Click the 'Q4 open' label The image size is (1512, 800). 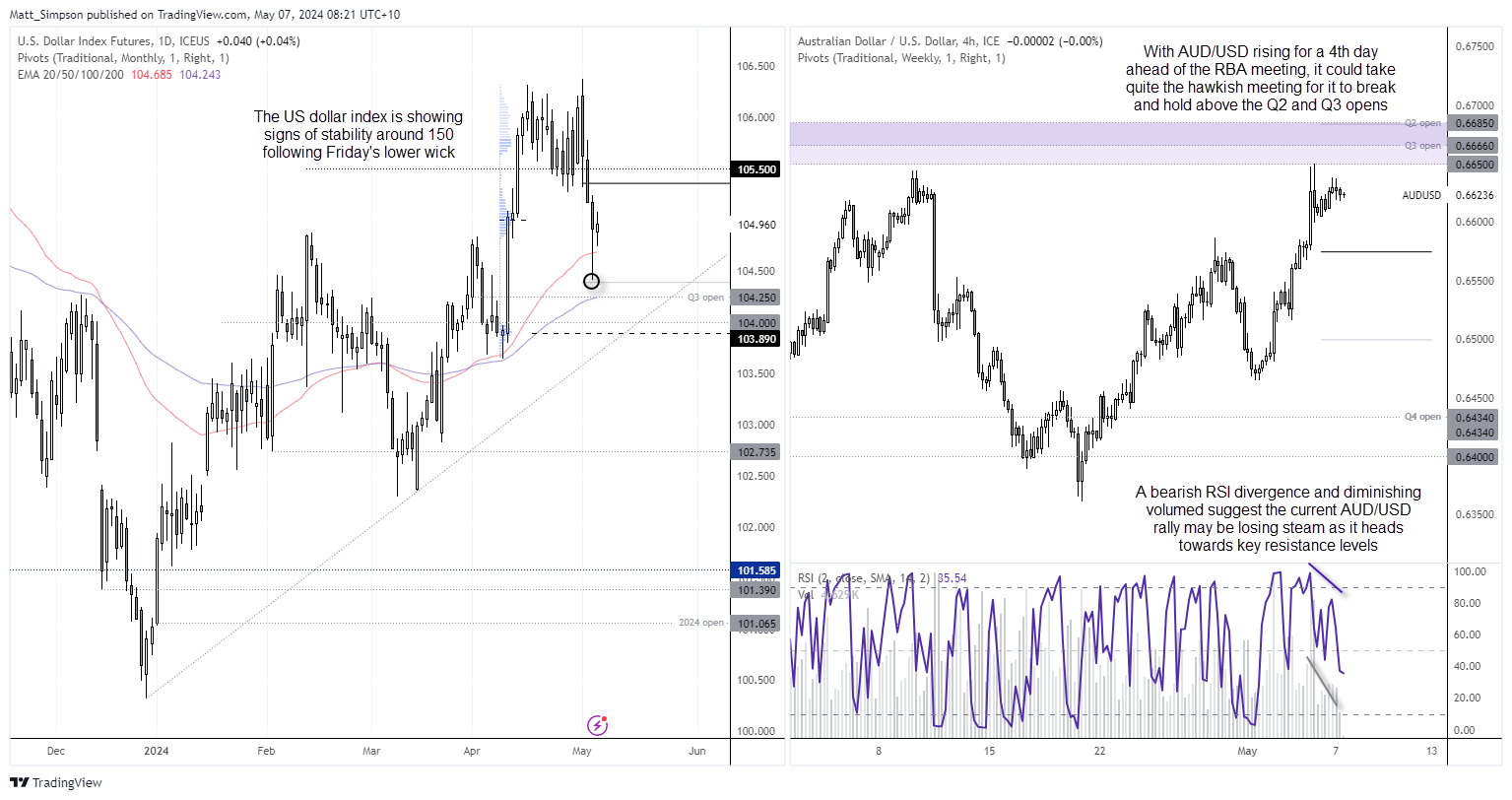1422,417
